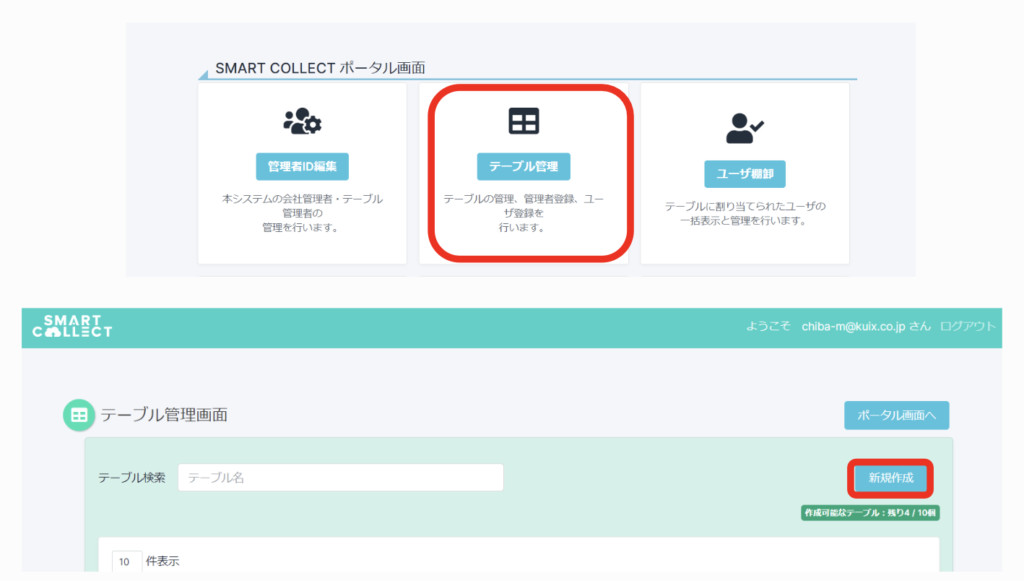This screenshot has width=1024, height=581.
Task: Click description text under 管理者ID編集
Action: pyautogui.click(x=302, y=213)
